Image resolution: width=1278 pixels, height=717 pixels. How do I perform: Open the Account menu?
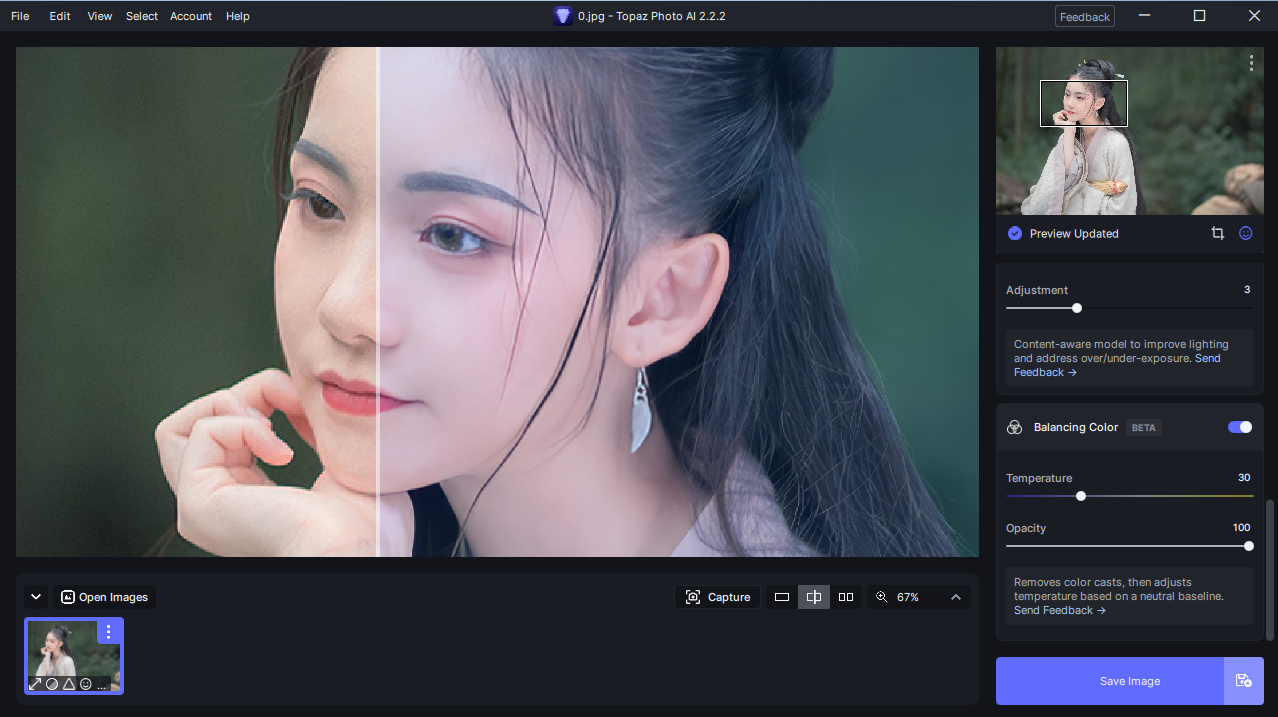[x=190, y=16]
